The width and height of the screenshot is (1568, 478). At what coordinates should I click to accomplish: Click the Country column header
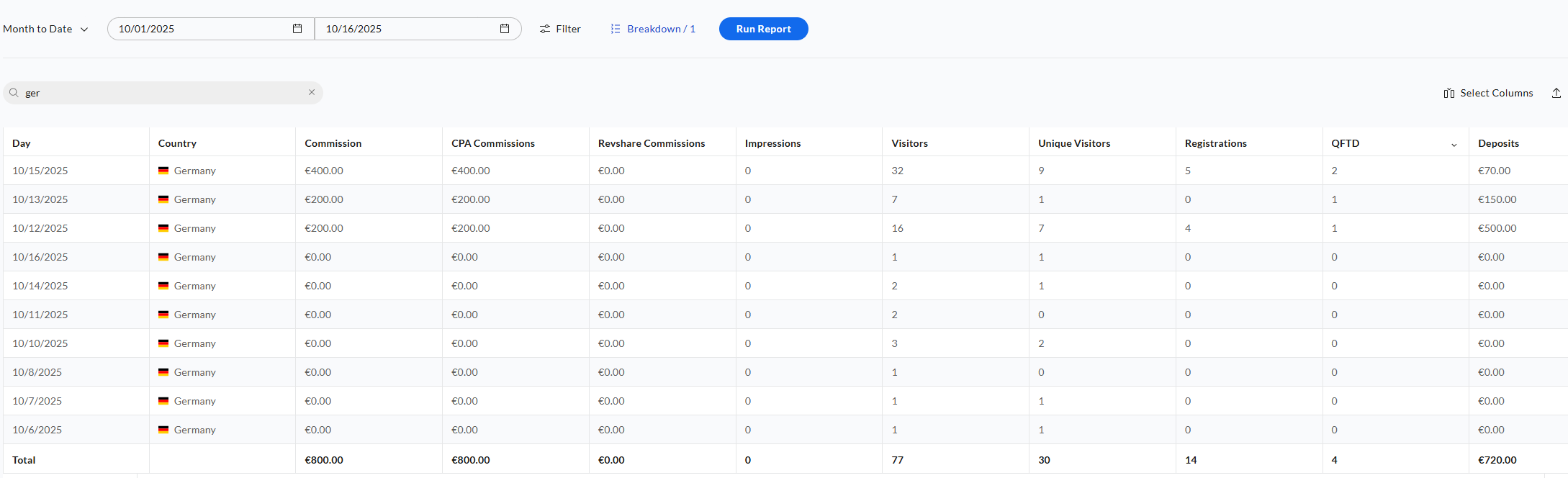click(177, 143)
